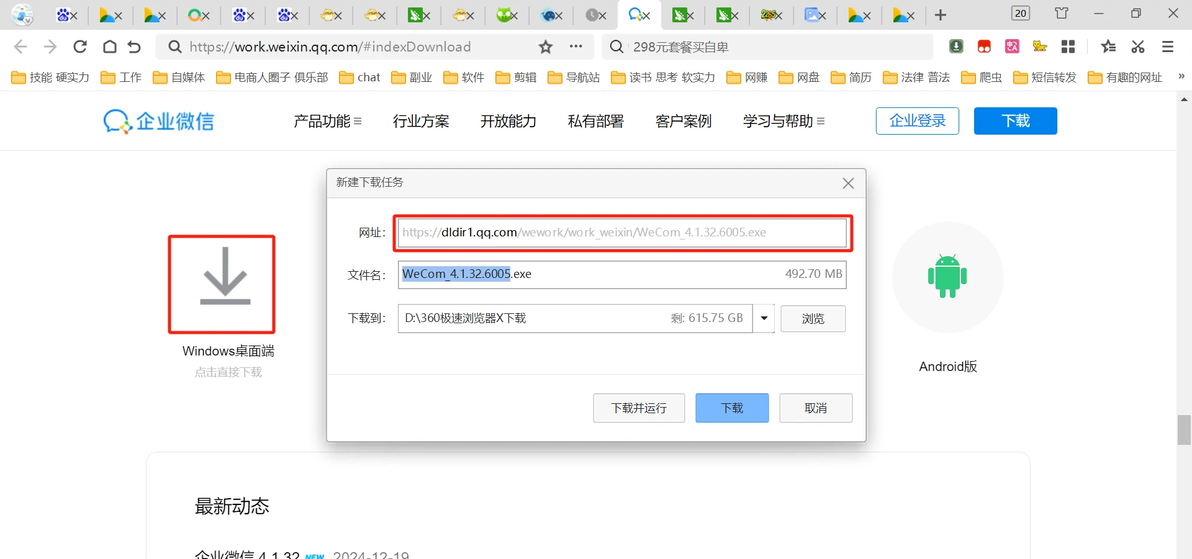Open the chat bookmark folder

(x=360, y=77)
